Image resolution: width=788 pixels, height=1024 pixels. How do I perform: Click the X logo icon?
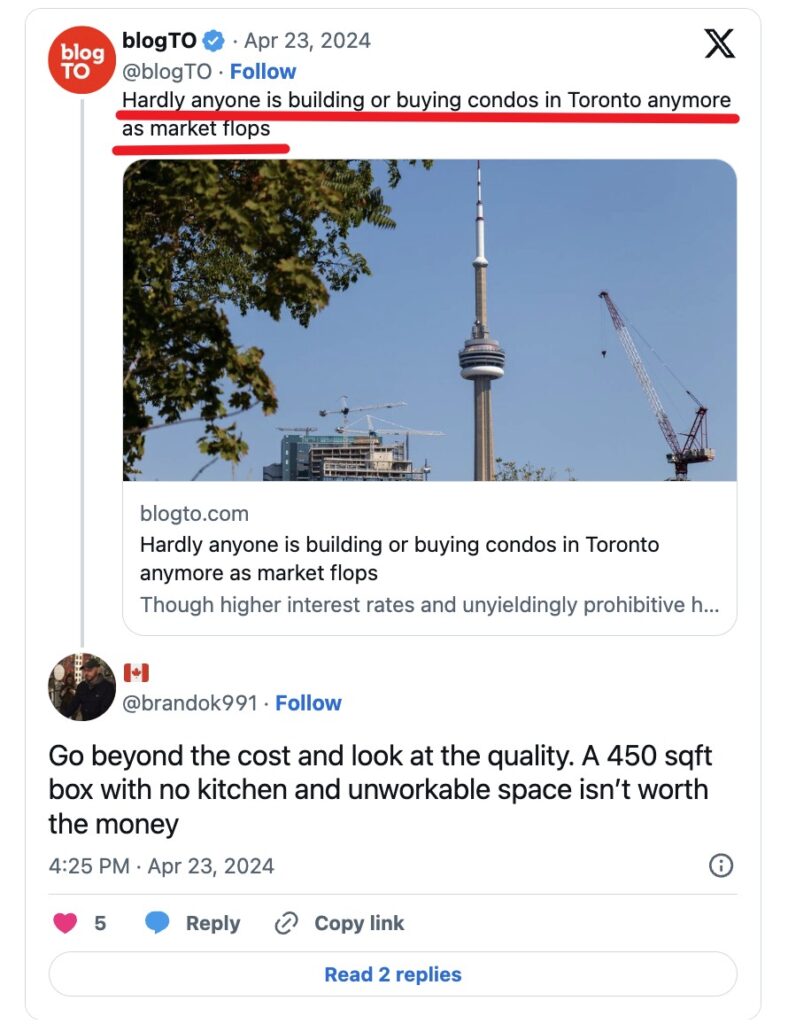[719, 43]
